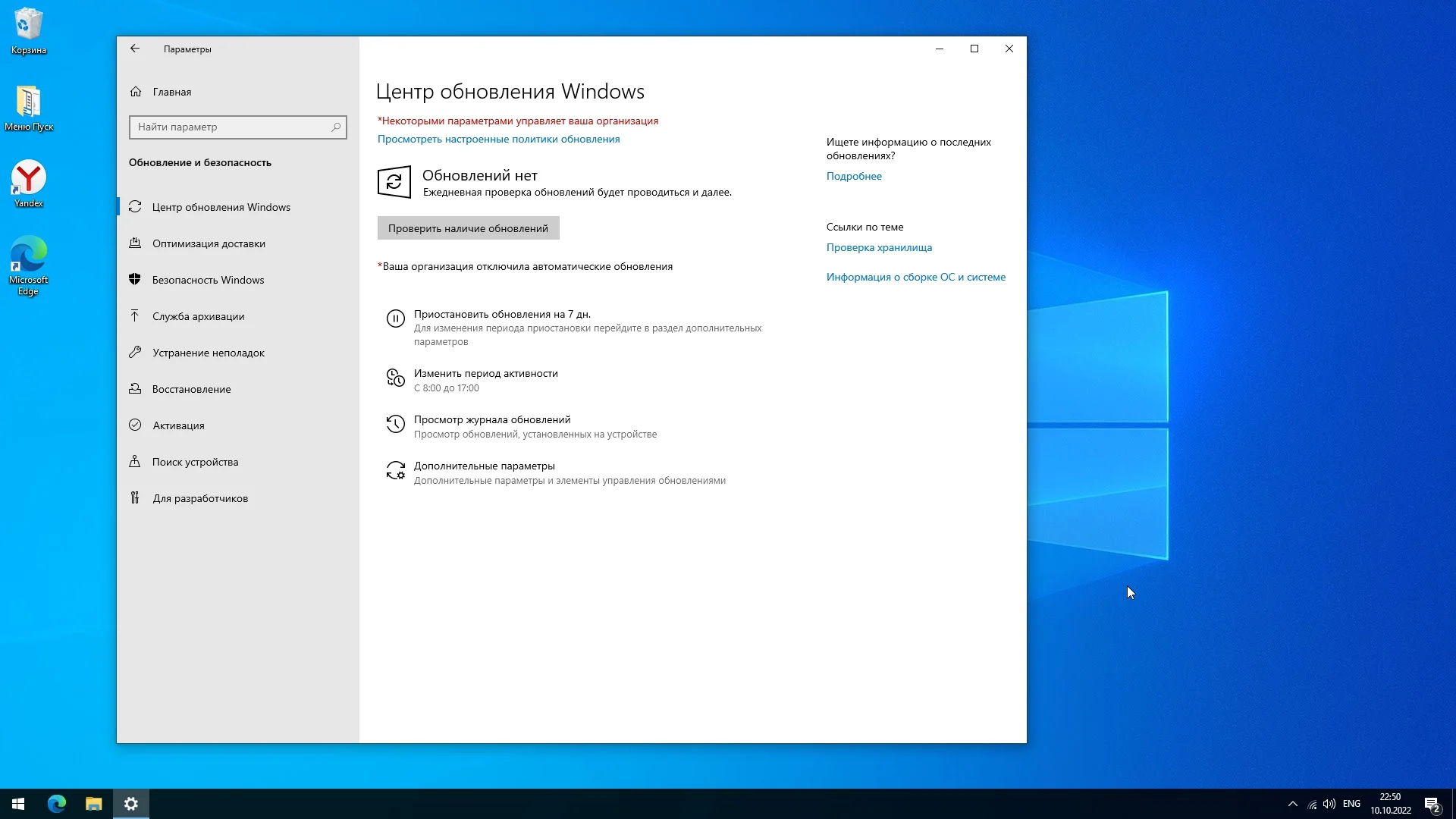Open the Активация section

(178, 425)
